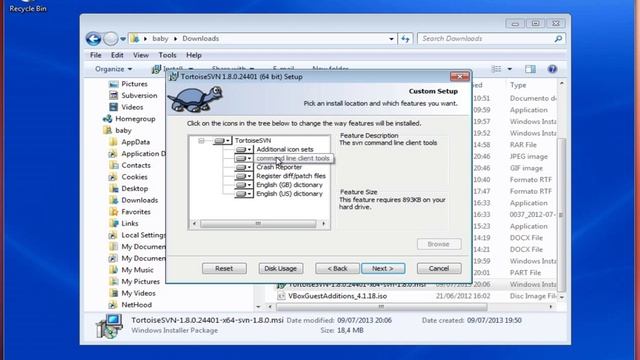Open the recent locations dropdown arrow
Image resolution: width=640 pixels, height=360 pixels.
coord(123,39)
